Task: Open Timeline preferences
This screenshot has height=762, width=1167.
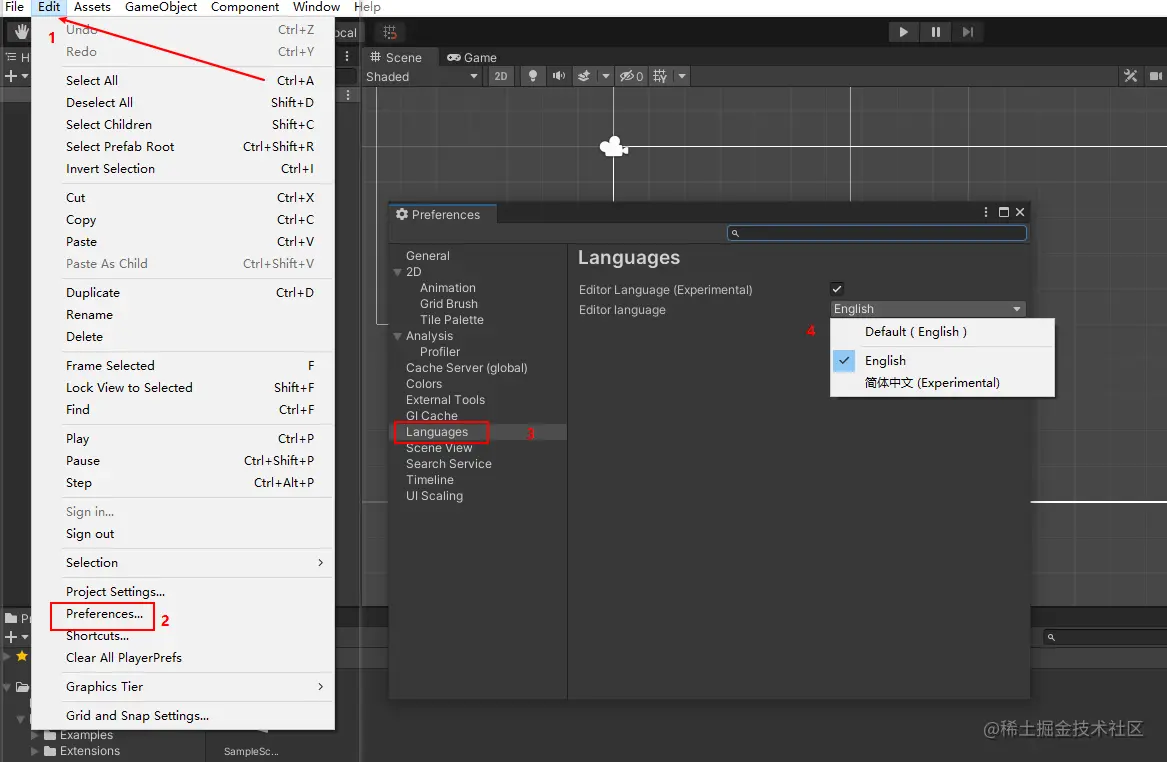Action: [429, 480]
